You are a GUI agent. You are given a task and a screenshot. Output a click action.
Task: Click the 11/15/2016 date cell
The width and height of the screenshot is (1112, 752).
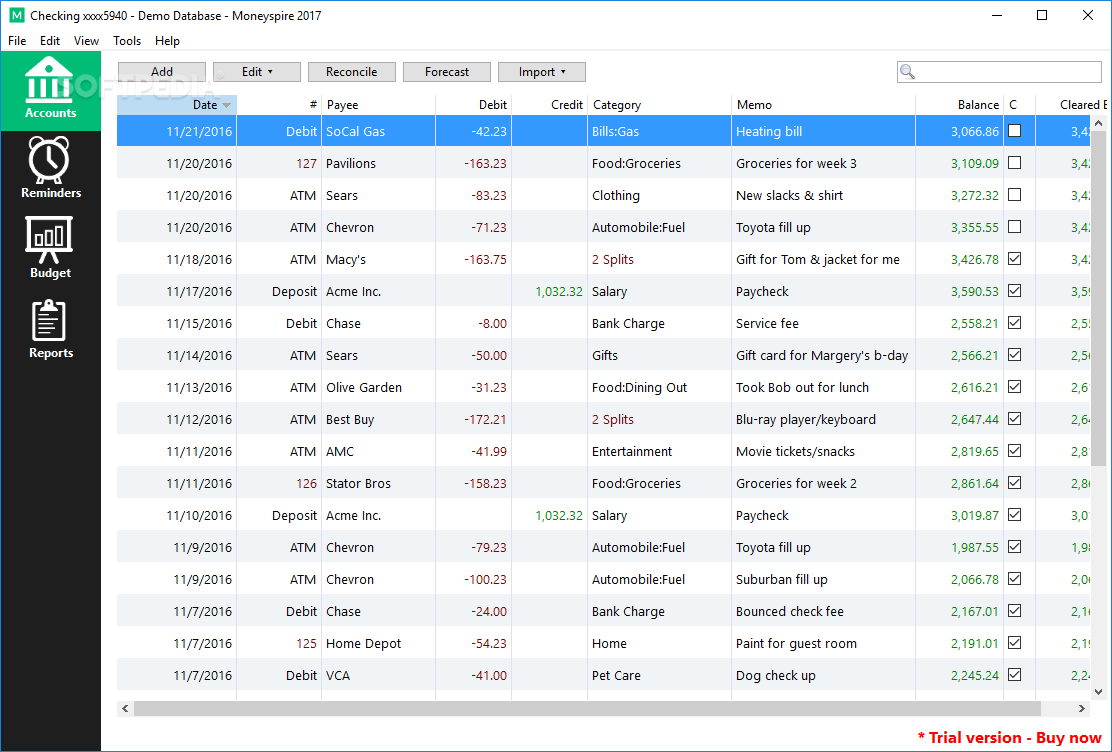click(177, 324)
